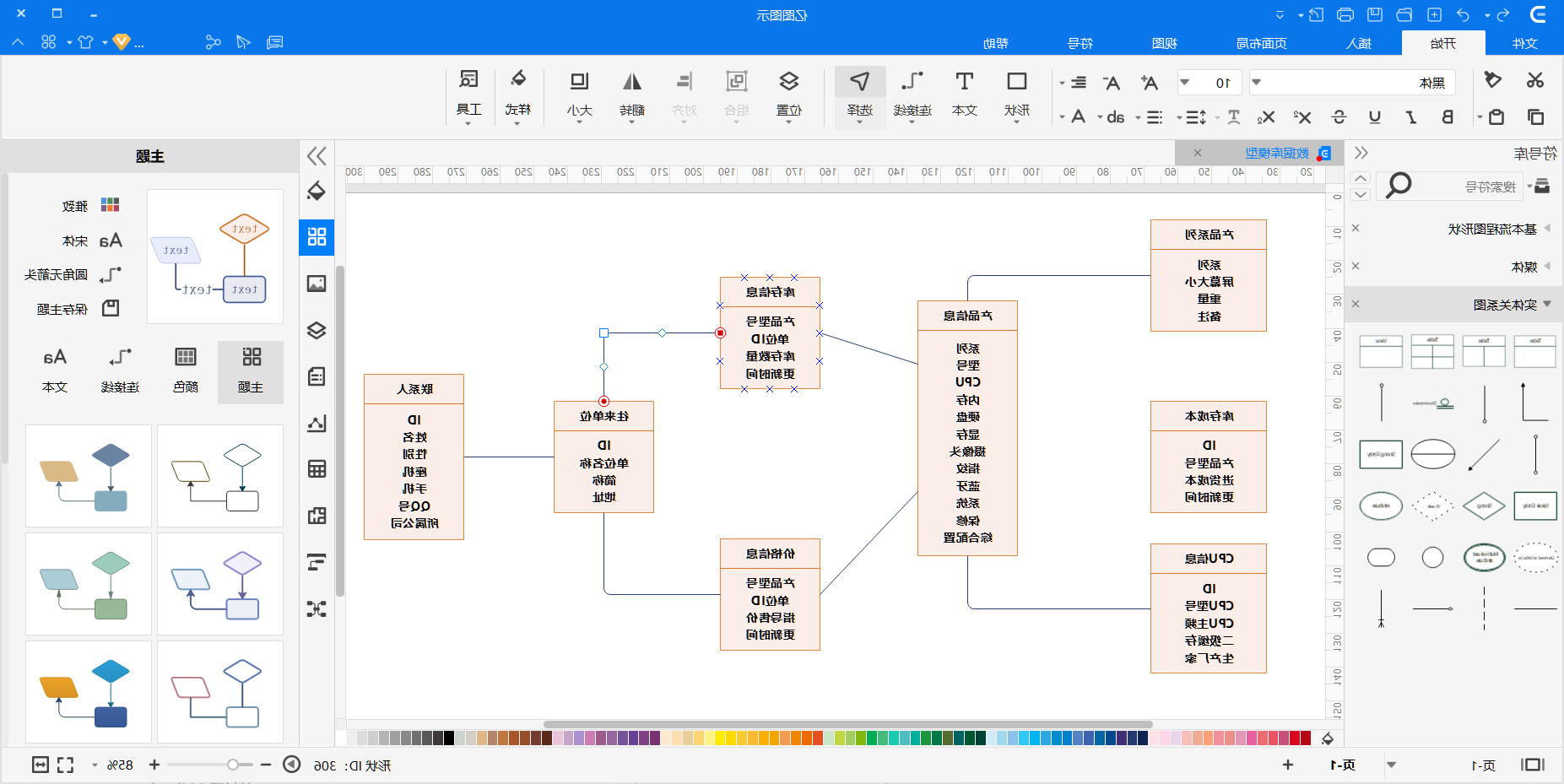Open the page list dropdown in status bar
Viewport: 1564px width, 784px height.
[1391, 765]
